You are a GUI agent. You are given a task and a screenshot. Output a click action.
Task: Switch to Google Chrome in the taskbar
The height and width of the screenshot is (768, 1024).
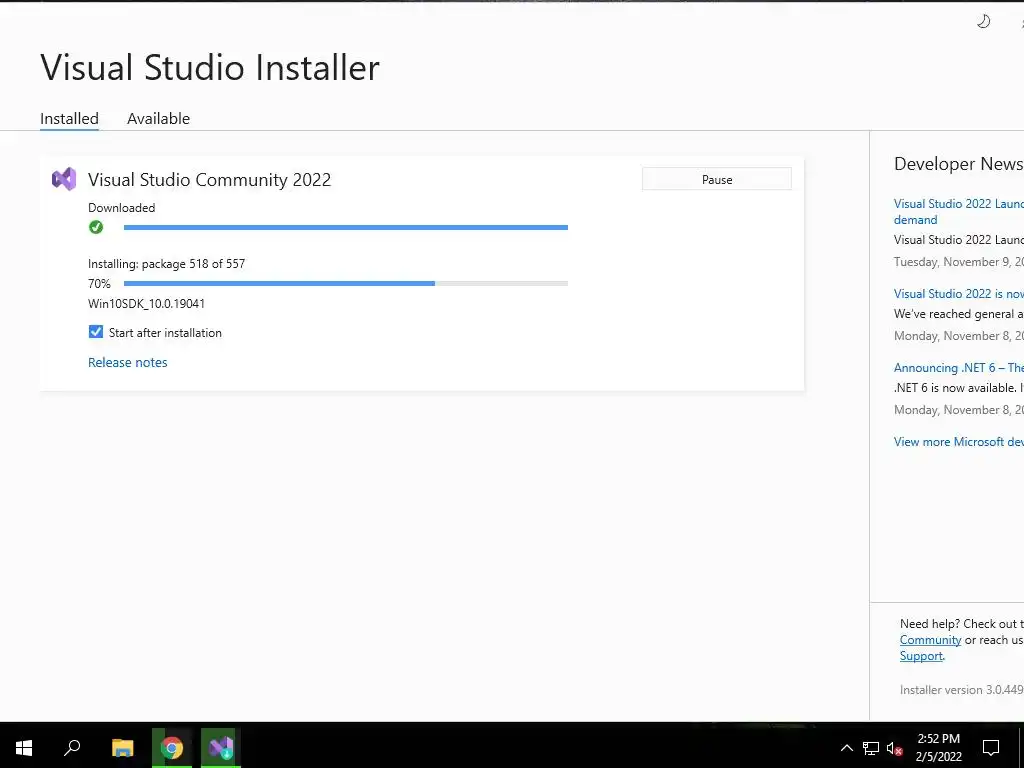(172, 747)
